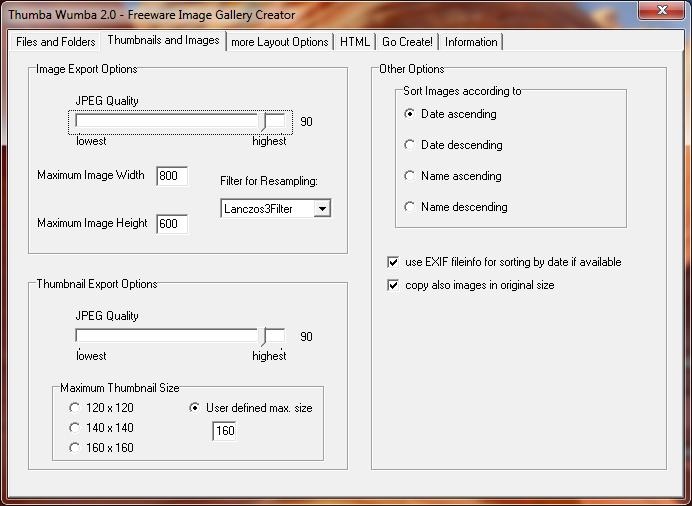The height and width of the screenshot is (506, 692).
Task: Expand the Filter for Resampling dropdown
Action: [x=321, y=208]
